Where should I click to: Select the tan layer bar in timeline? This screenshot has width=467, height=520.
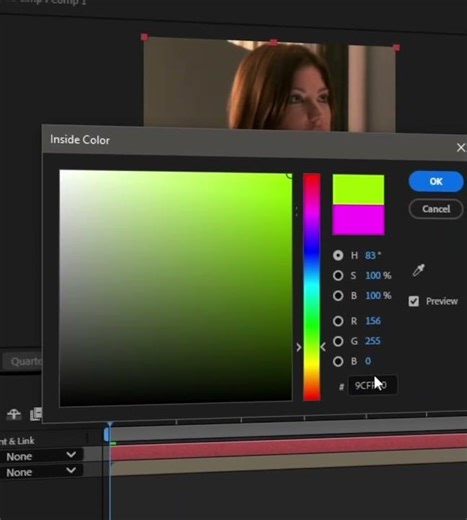click(x=288, y=461)
